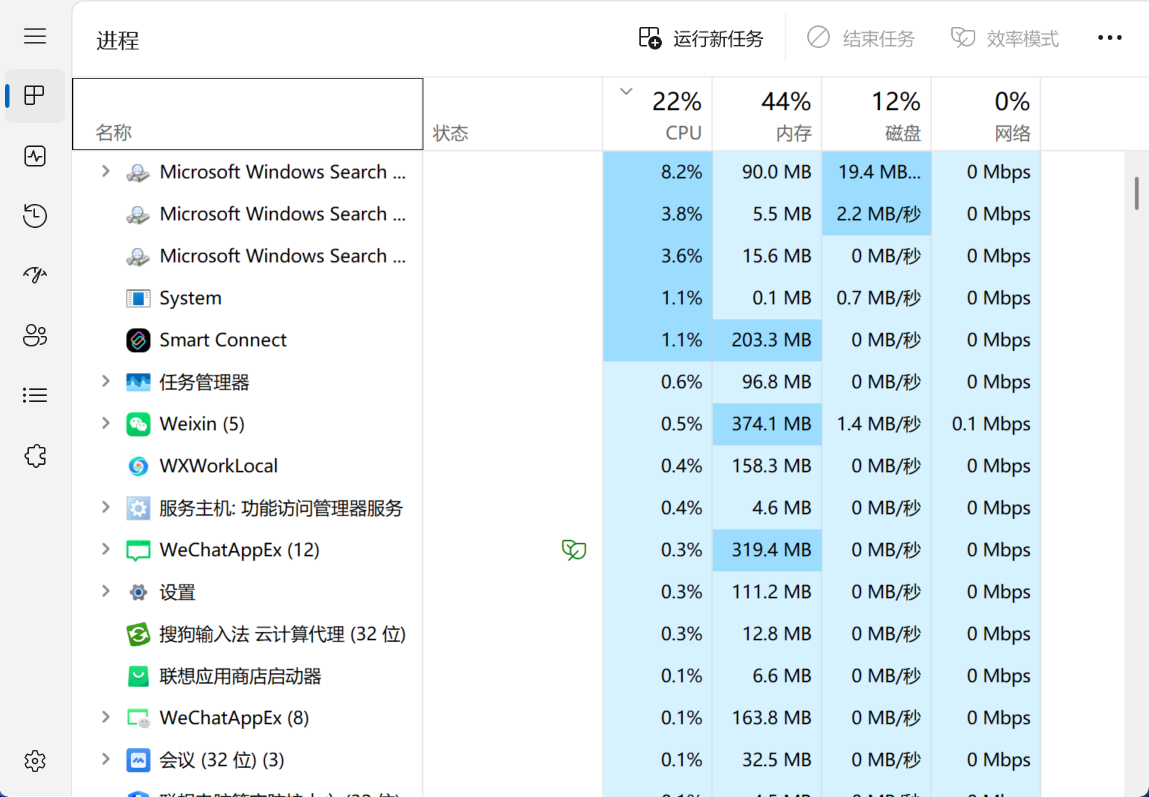Click the Weixin app icon
Image resolution: width=1149 pixels, height=797 pixels.
pyautogui.click(x=138, y=424)
